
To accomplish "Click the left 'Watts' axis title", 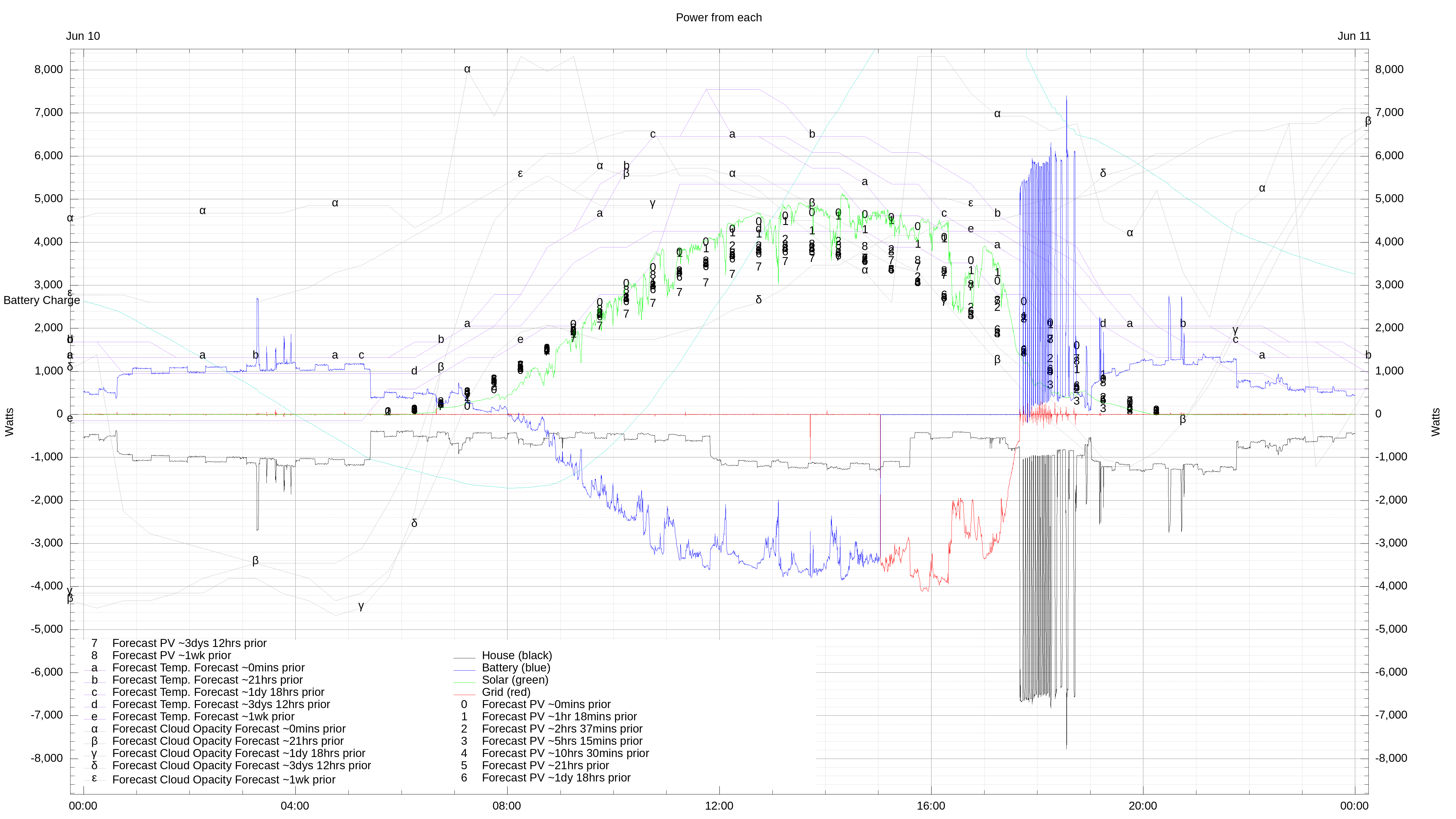I will (x=10, y=422).
